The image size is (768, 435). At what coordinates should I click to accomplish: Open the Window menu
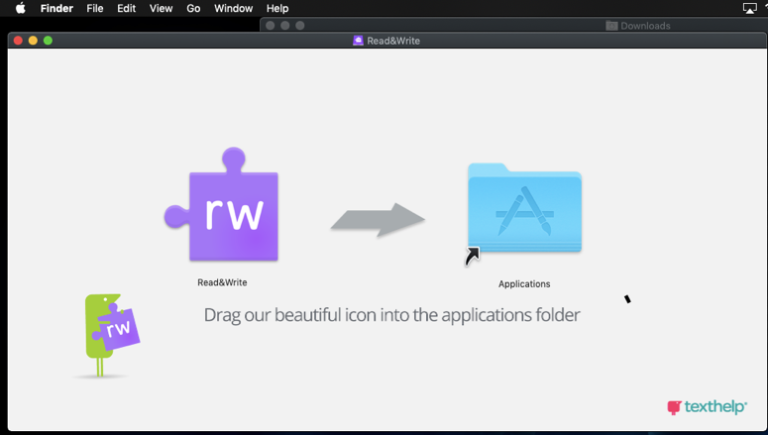click(233, 8)
